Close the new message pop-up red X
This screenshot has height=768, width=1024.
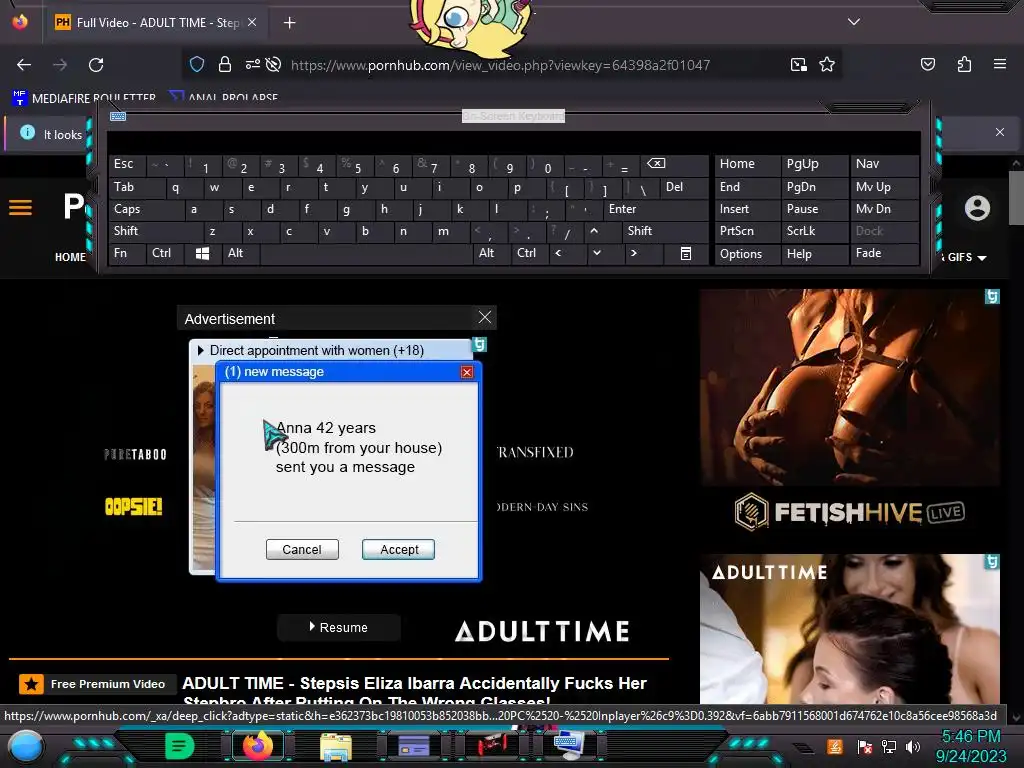[x=466, y=372]
